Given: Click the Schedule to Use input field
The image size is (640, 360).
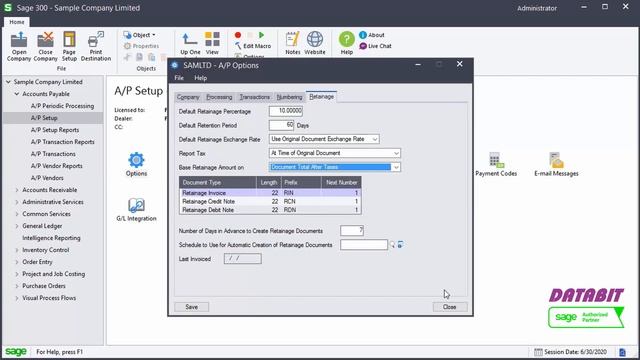Looking at the screenshot, I should (364, 244).
